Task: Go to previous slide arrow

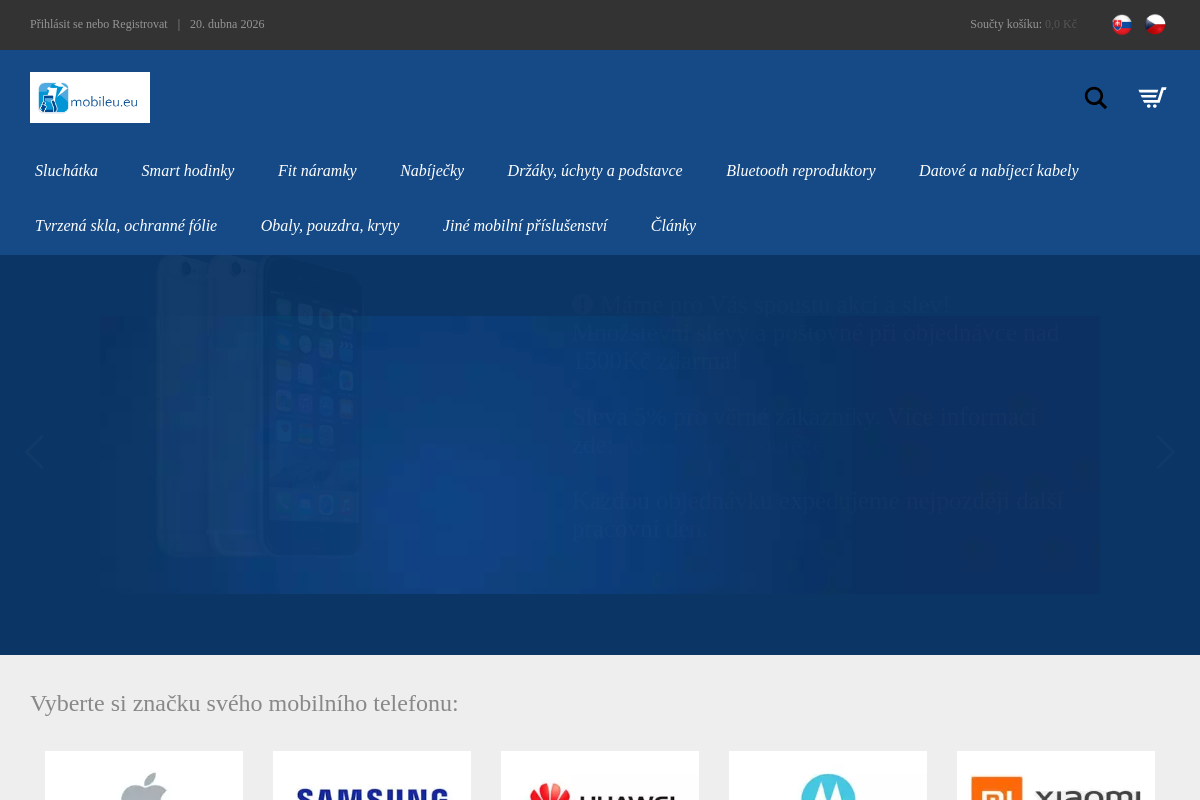Action: pyautogui.click(x=35, y=452)
